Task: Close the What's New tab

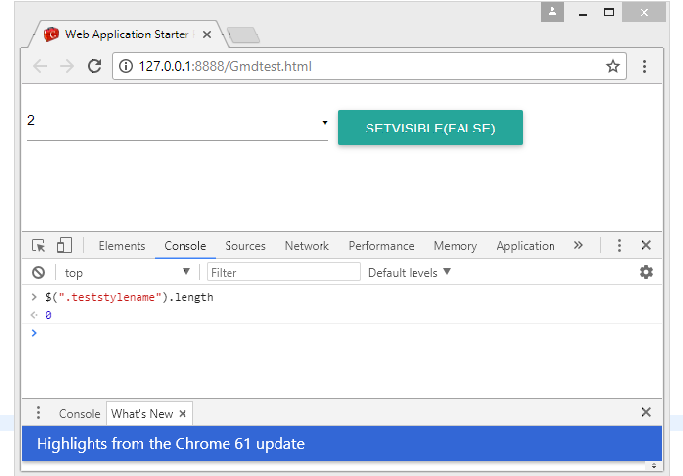Action: tap(183, 414)
